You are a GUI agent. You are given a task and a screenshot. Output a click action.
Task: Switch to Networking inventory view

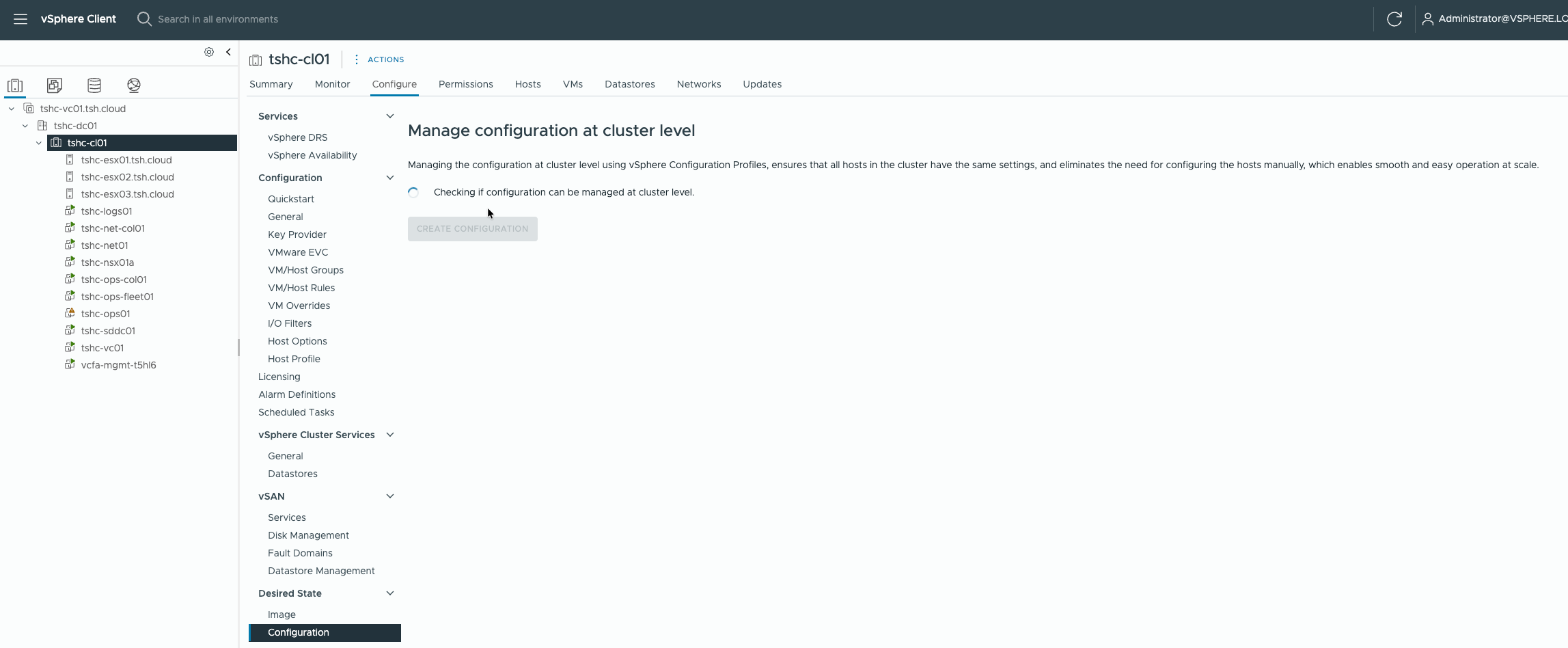pos(134,85)
